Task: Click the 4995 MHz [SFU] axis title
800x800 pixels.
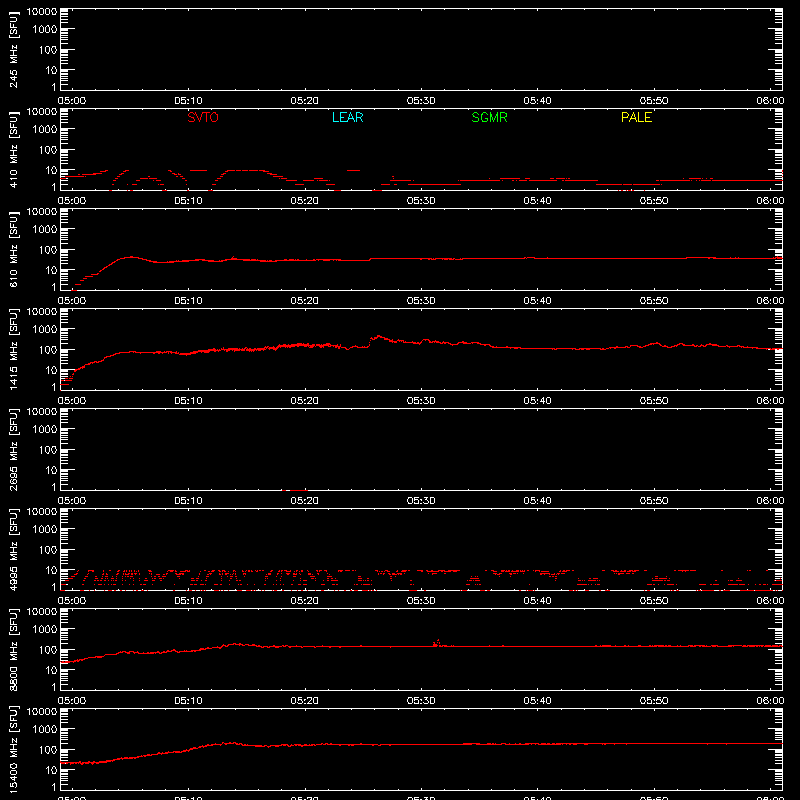Action: click(13, 549)
